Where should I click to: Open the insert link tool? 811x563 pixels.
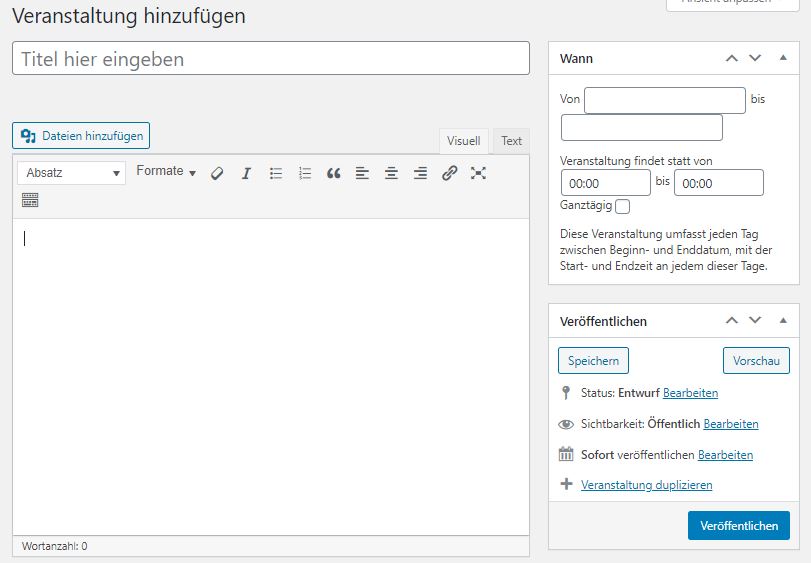pos(449,173)
